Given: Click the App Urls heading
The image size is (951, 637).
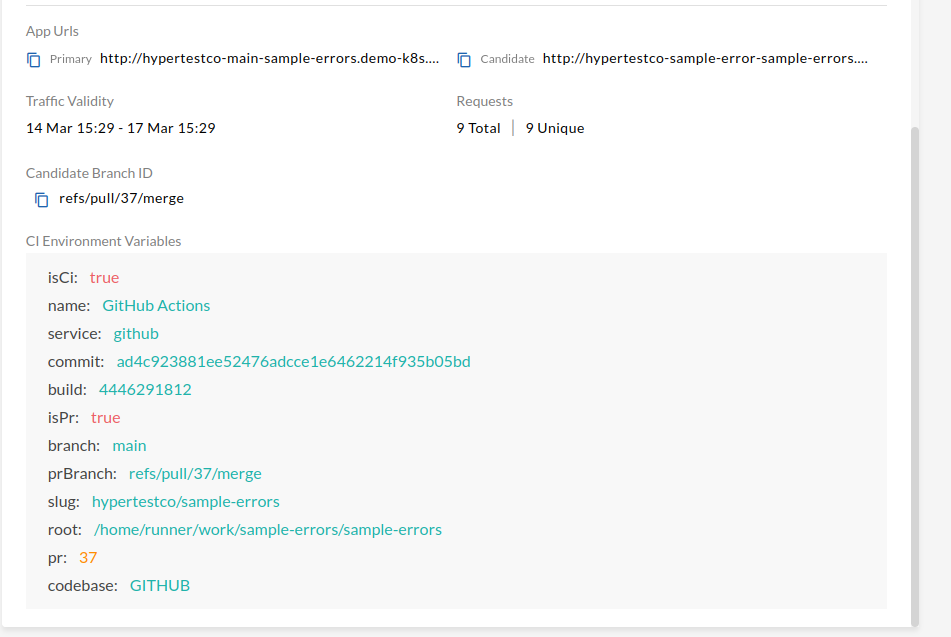Looking at the screenshot, I should (52, 31).
